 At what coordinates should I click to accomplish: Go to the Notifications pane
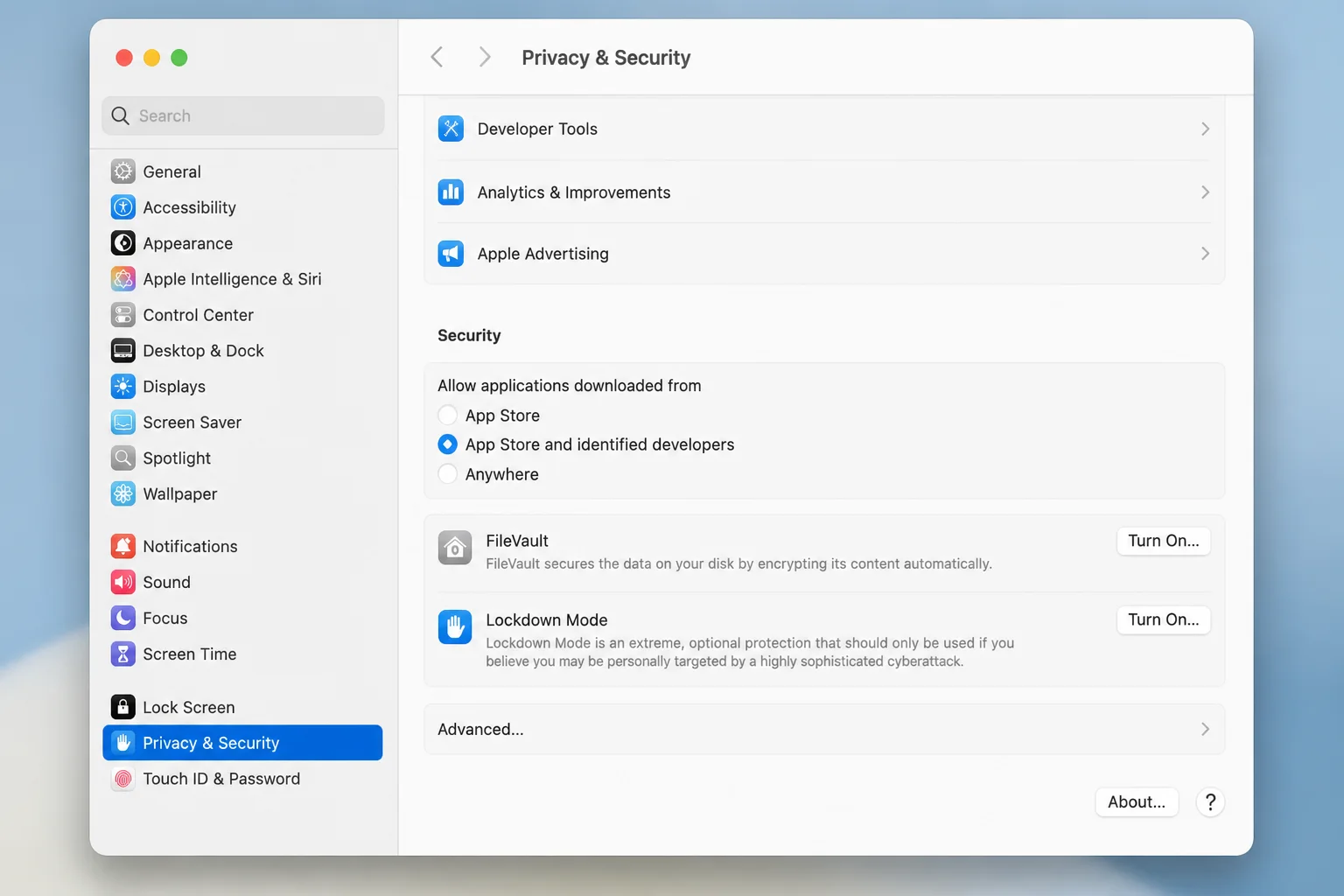point(242,547)
